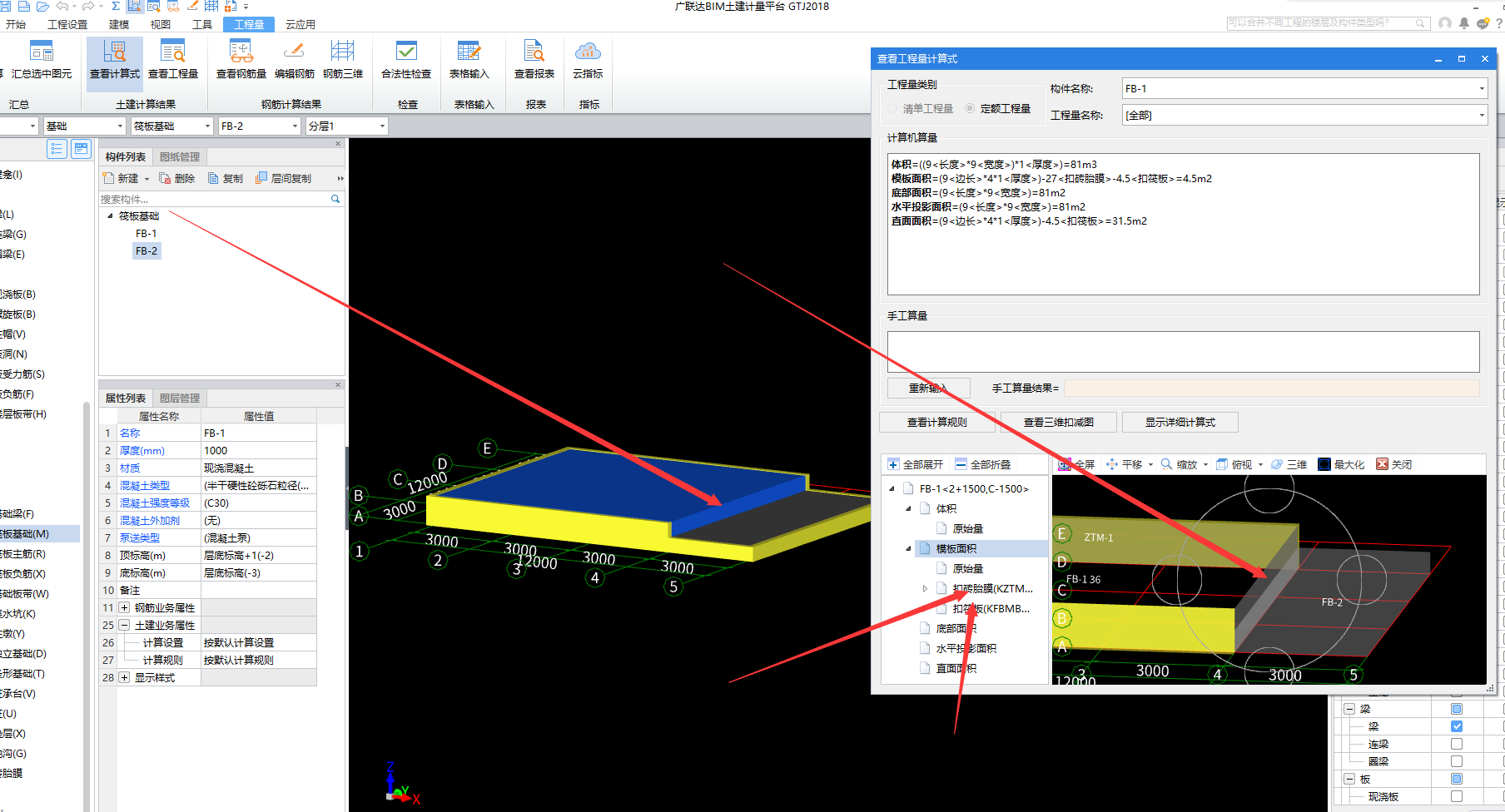The height and width of the screenshot is (812, 1505).
Task: Click 重新输入 button
Action: click(928, 388)
